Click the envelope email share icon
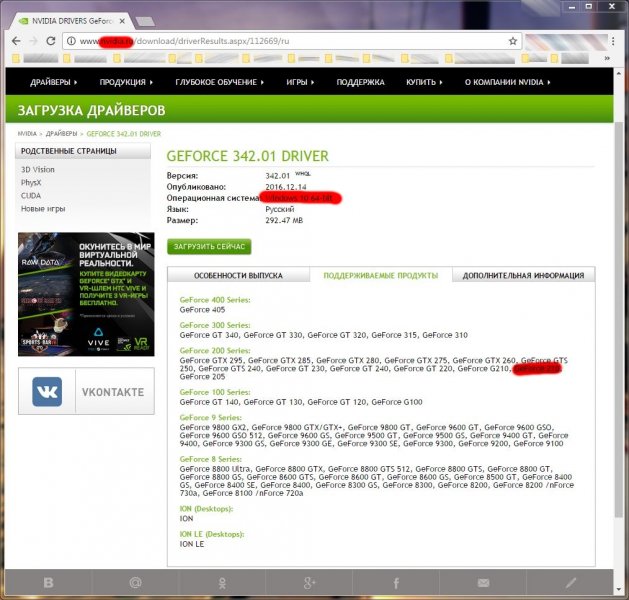The width and height of the screenshot is (629, 600). [484, 582]
